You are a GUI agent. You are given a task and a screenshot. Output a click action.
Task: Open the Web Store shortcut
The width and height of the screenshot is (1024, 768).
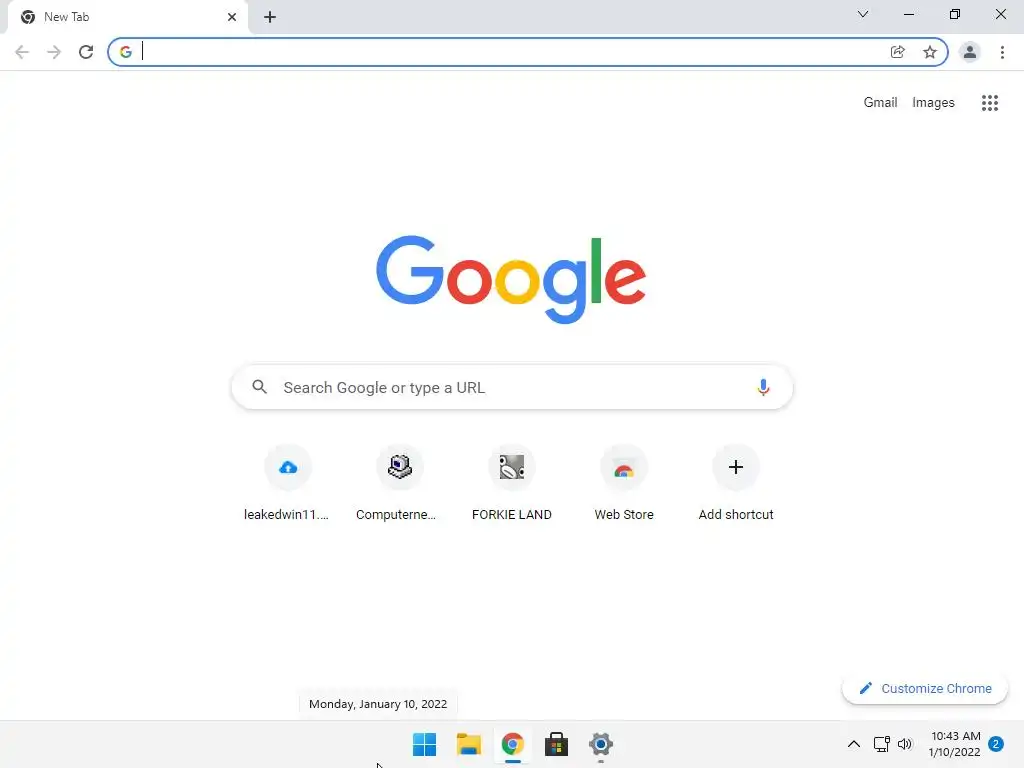[624, 483]
